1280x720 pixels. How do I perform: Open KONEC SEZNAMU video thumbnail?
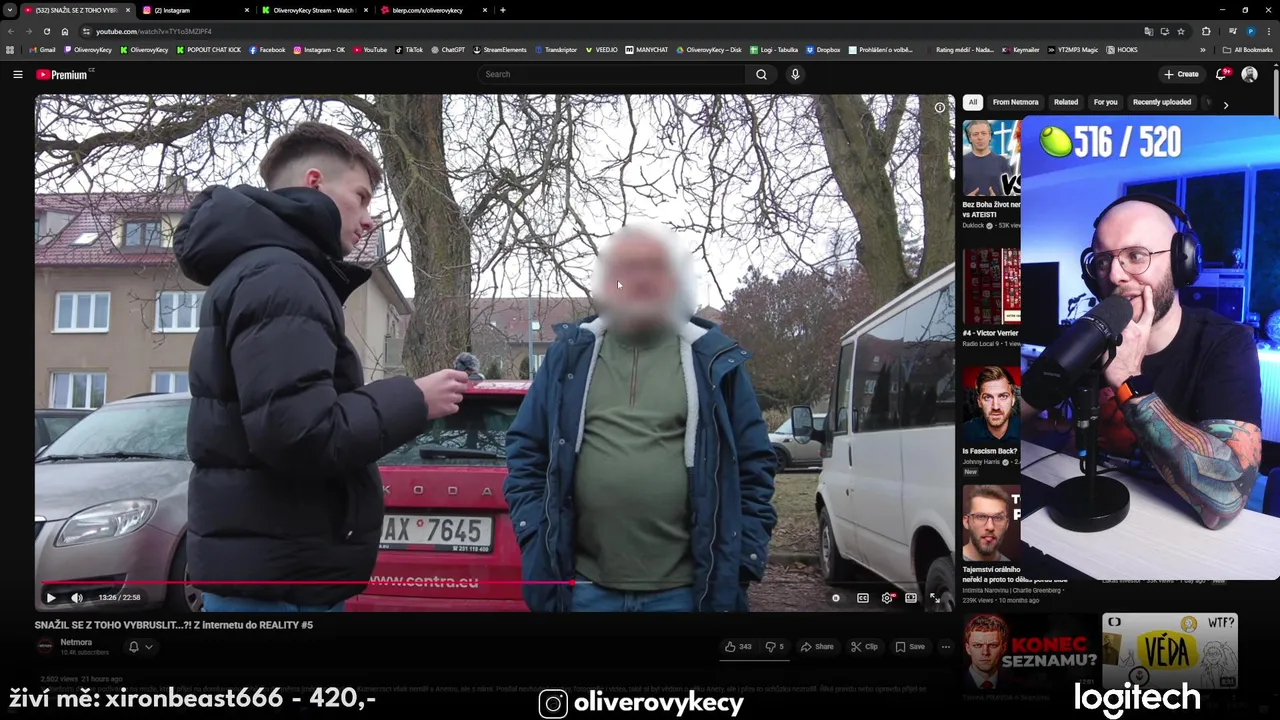tap(1029, 651)
